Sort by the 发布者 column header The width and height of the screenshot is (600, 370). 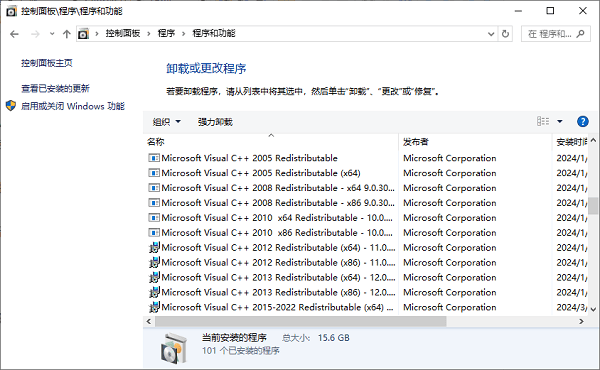[x=475, y=142]
